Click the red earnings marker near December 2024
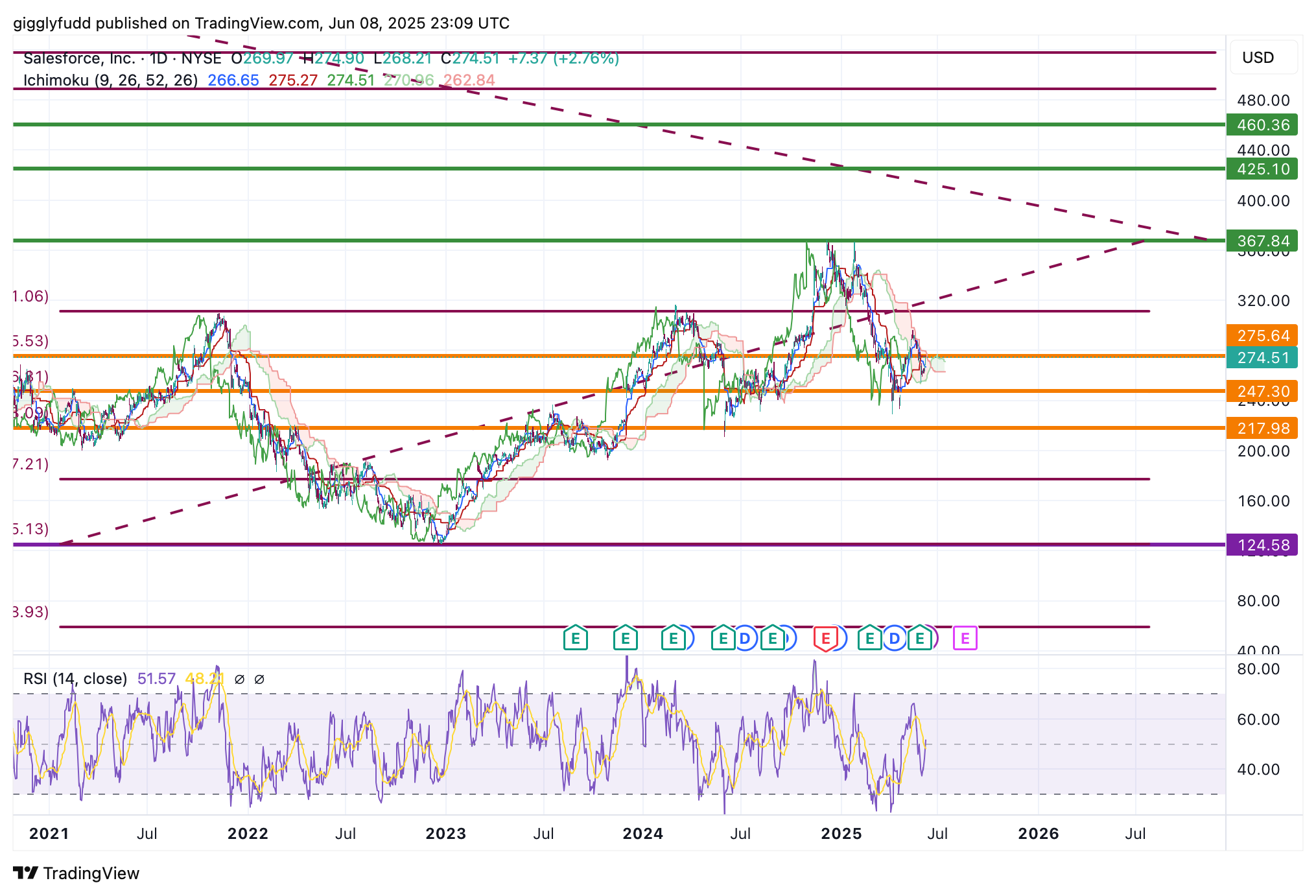 click(825, 639)
